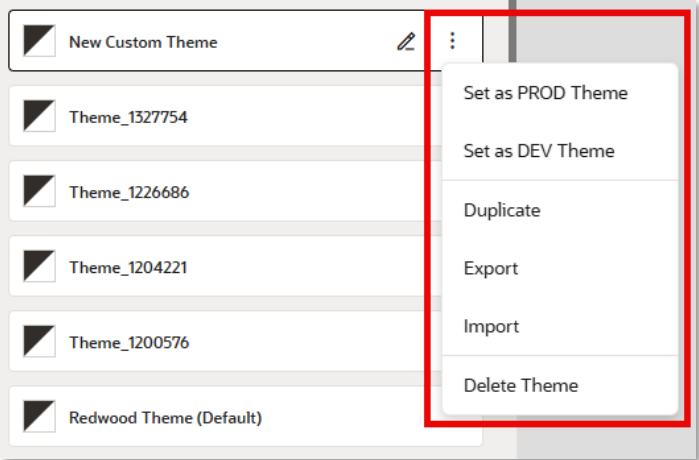Screen dimensions: 699x460
Task: Choose Set as DEV Theme
Action: point(539,151)
